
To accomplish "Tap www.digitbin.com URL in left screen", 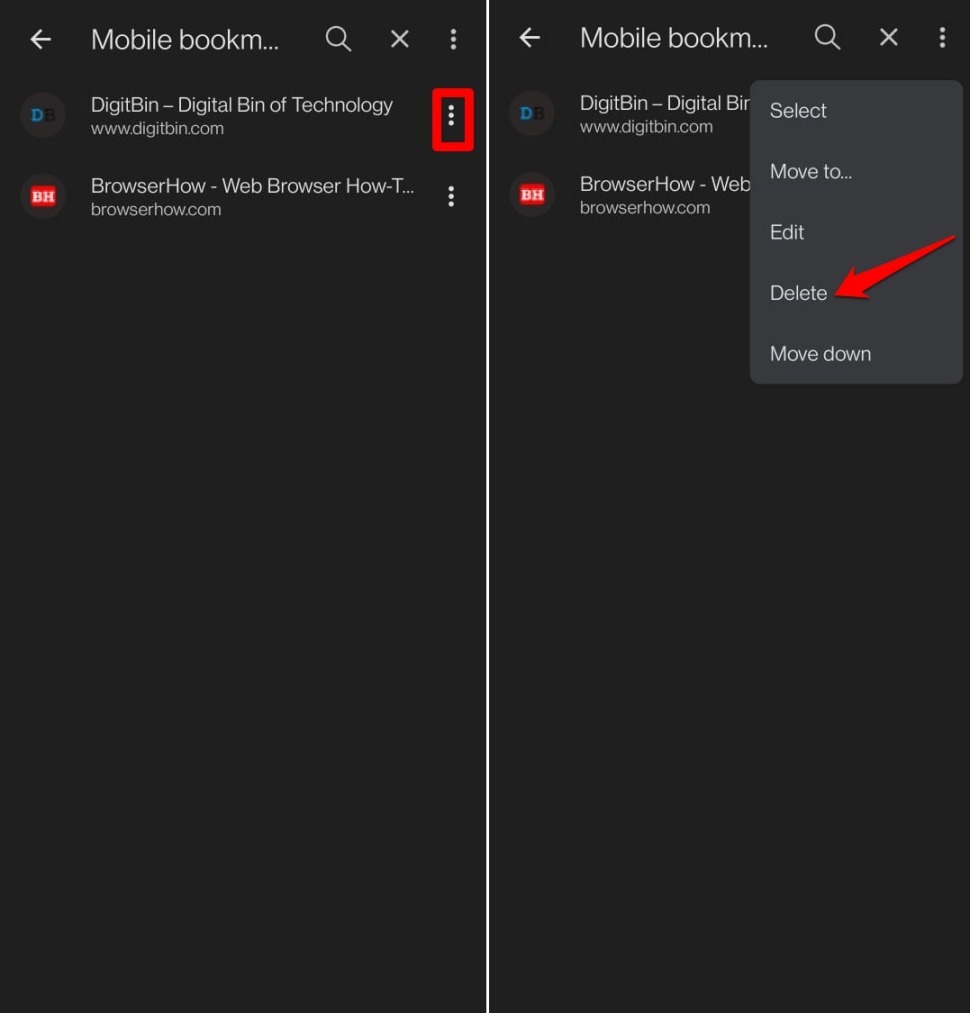I will [x=157, y=129].
